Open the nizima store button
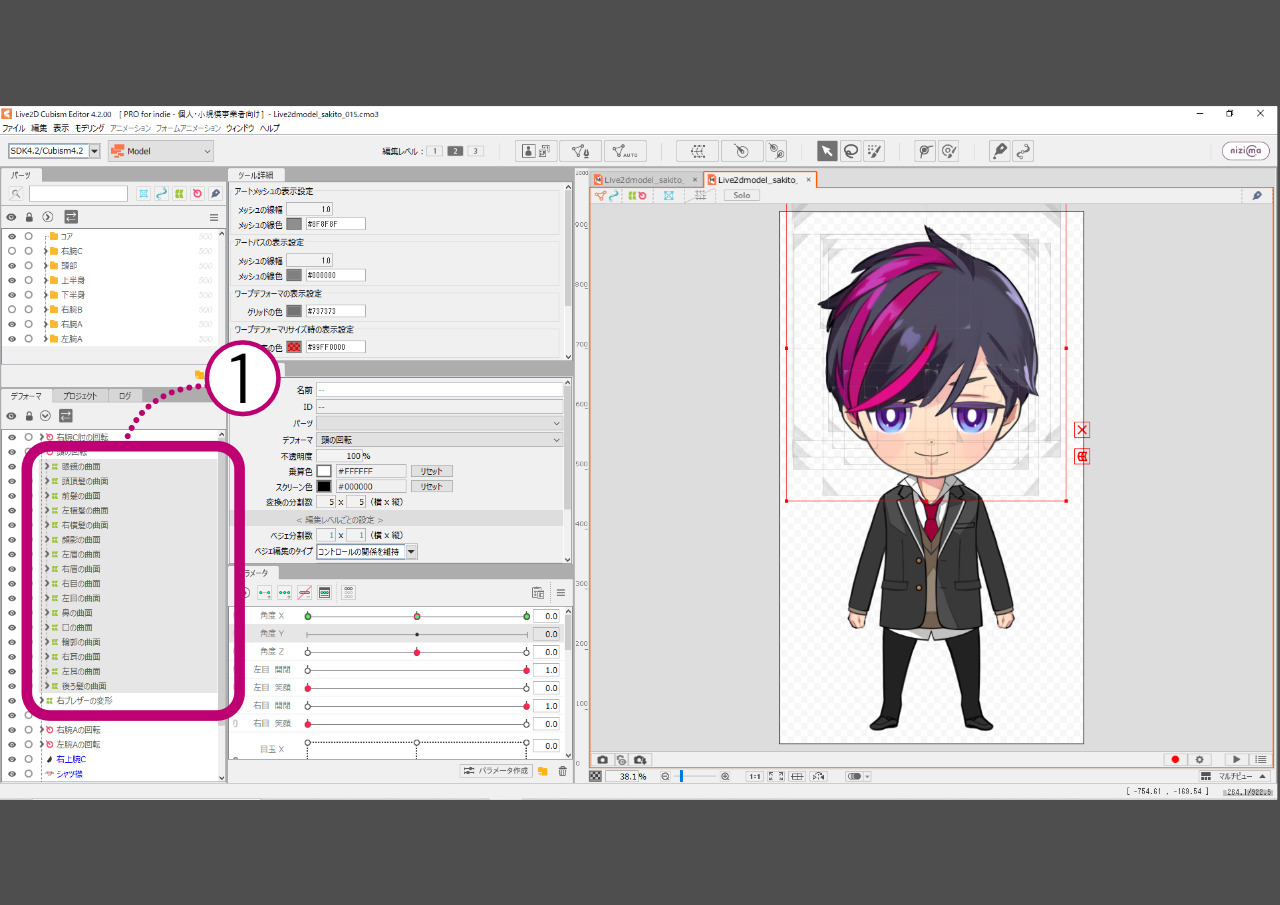 pos(1246,151)
